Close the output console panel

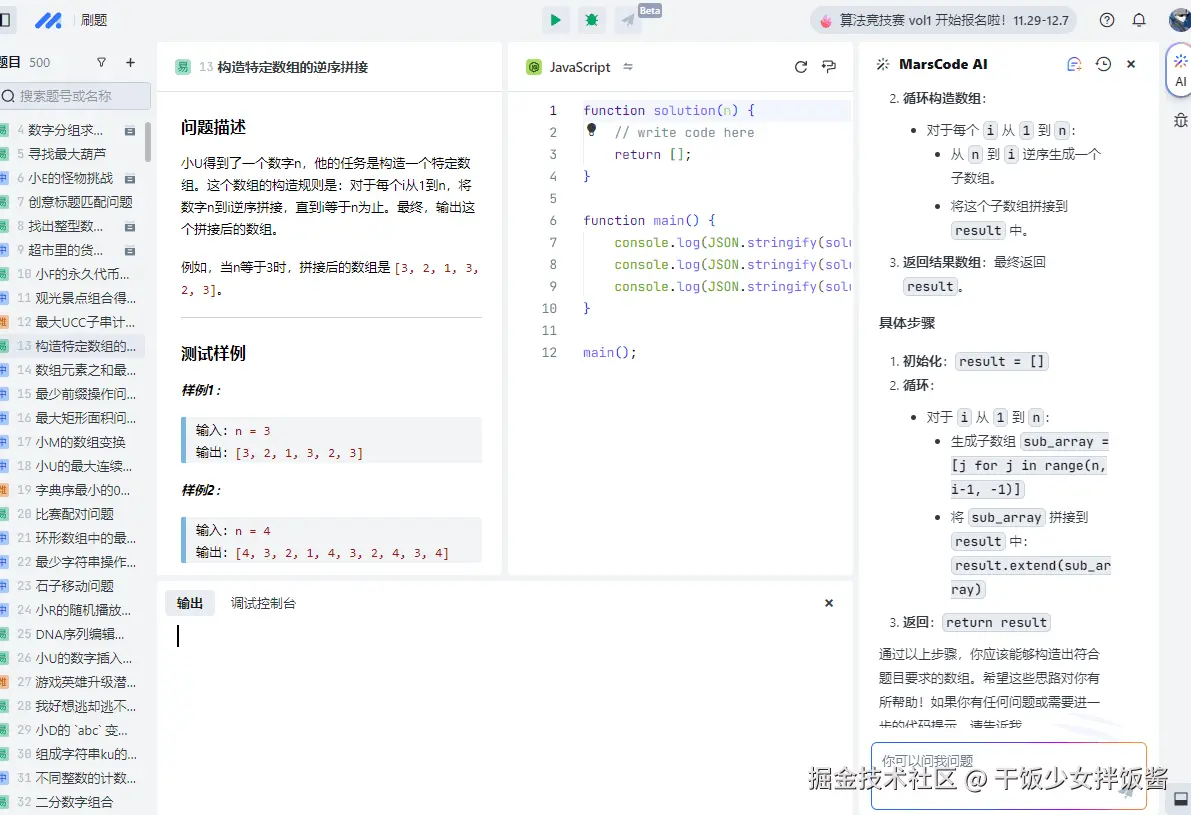[829, 603]
